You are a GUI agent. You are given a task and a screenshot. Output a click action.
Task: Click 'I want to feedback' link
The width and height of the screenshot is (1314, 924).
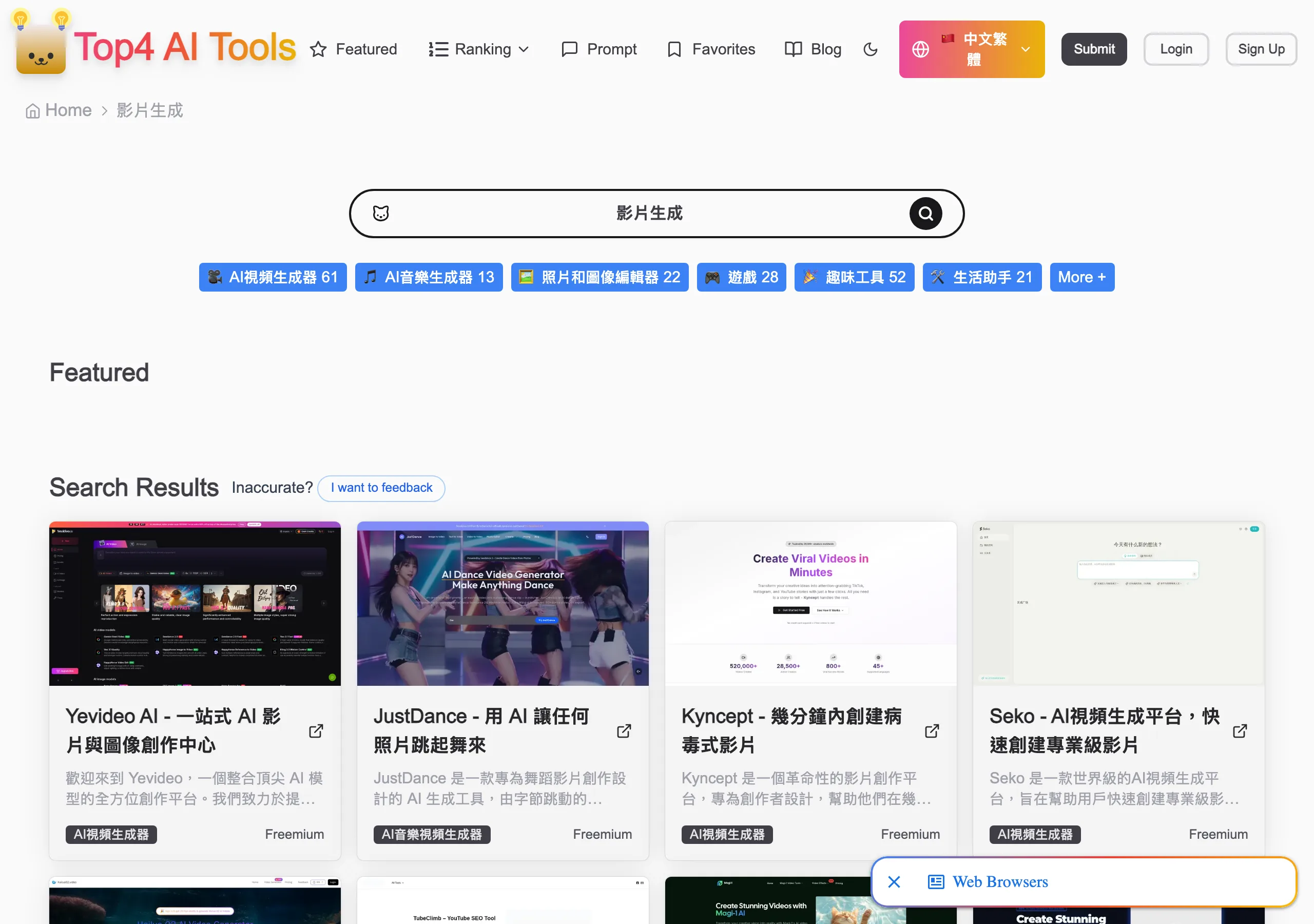381,488
